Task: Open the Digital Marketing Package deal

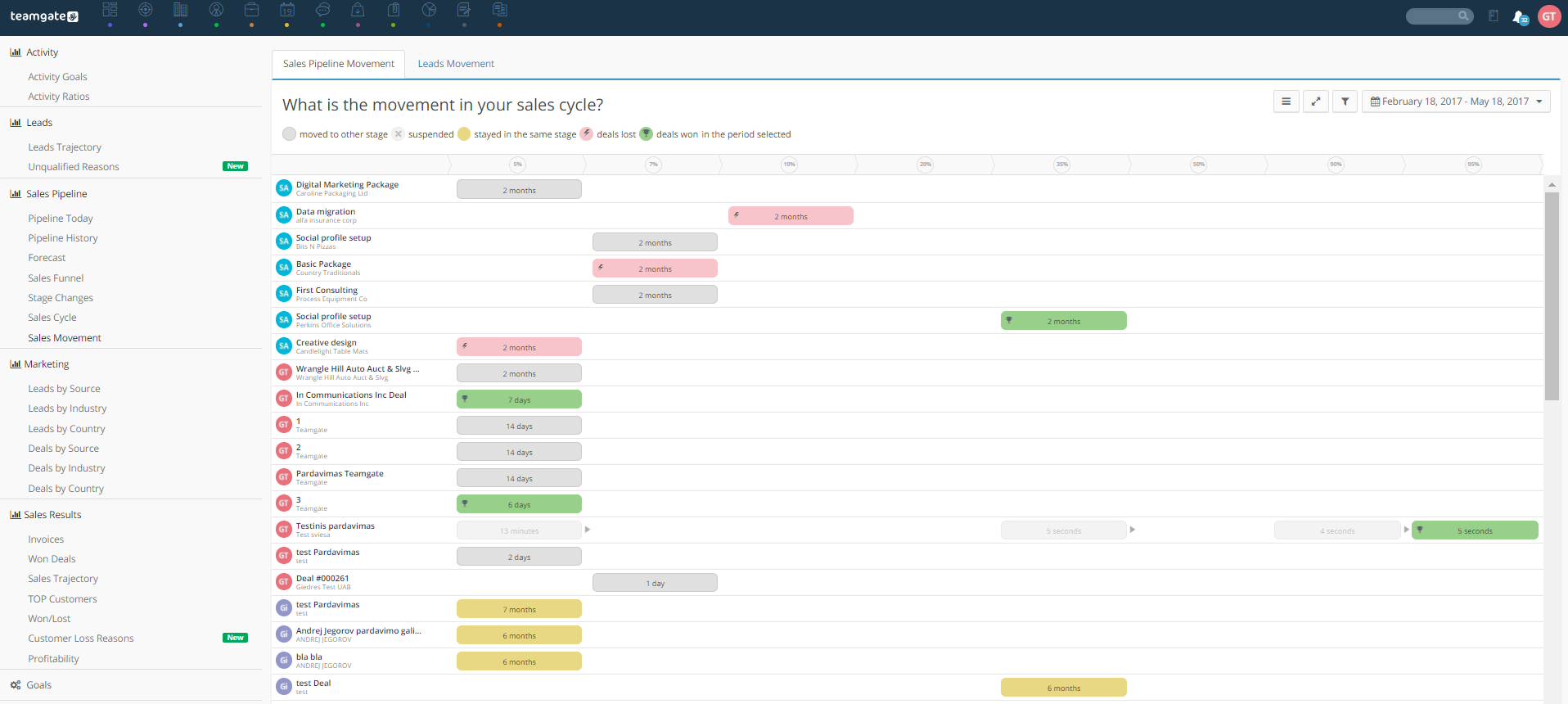Action: pos(347,185)
